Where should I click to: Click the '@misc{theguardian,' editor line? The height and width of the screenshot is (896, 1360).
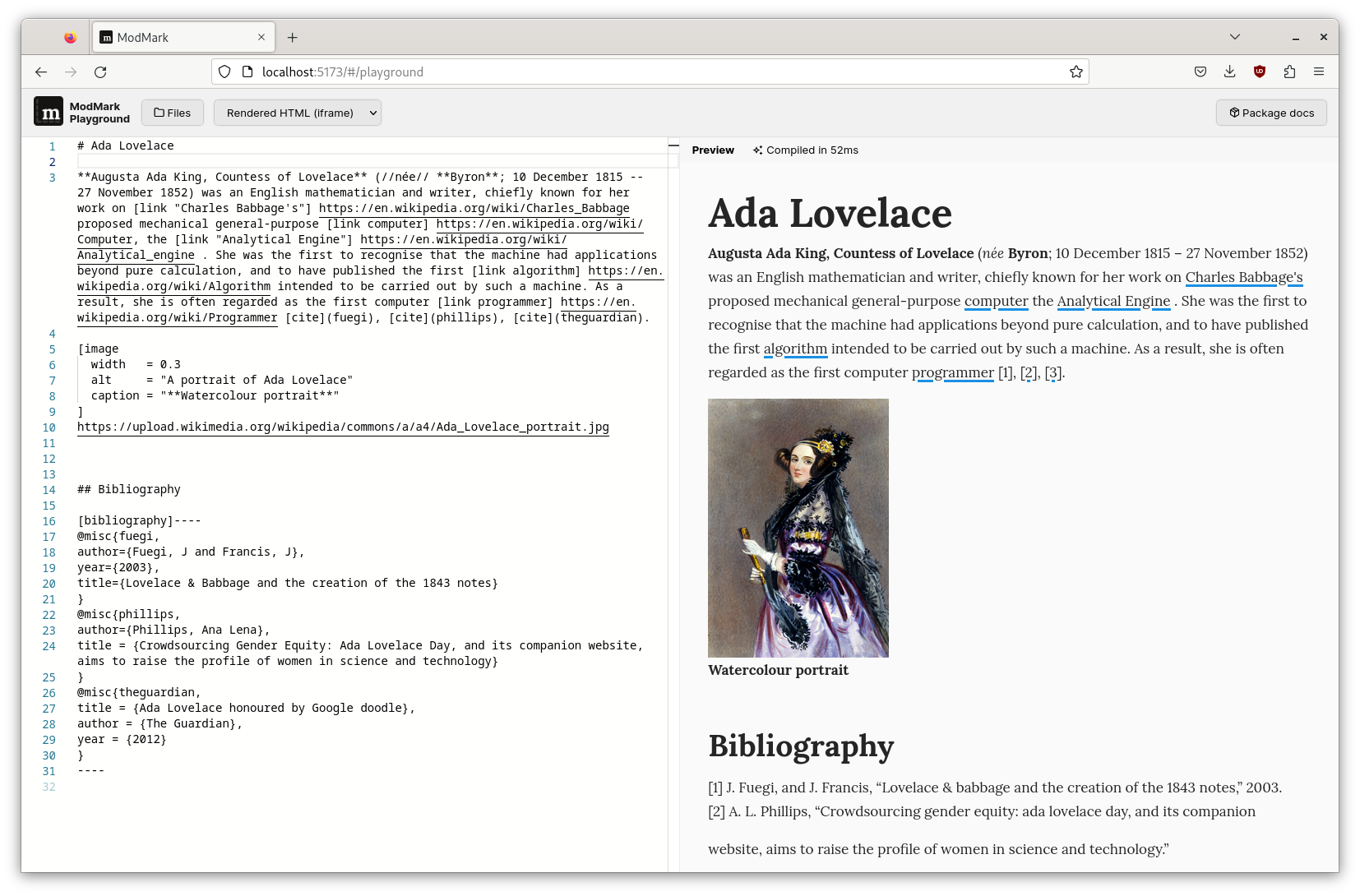[139, 692]
